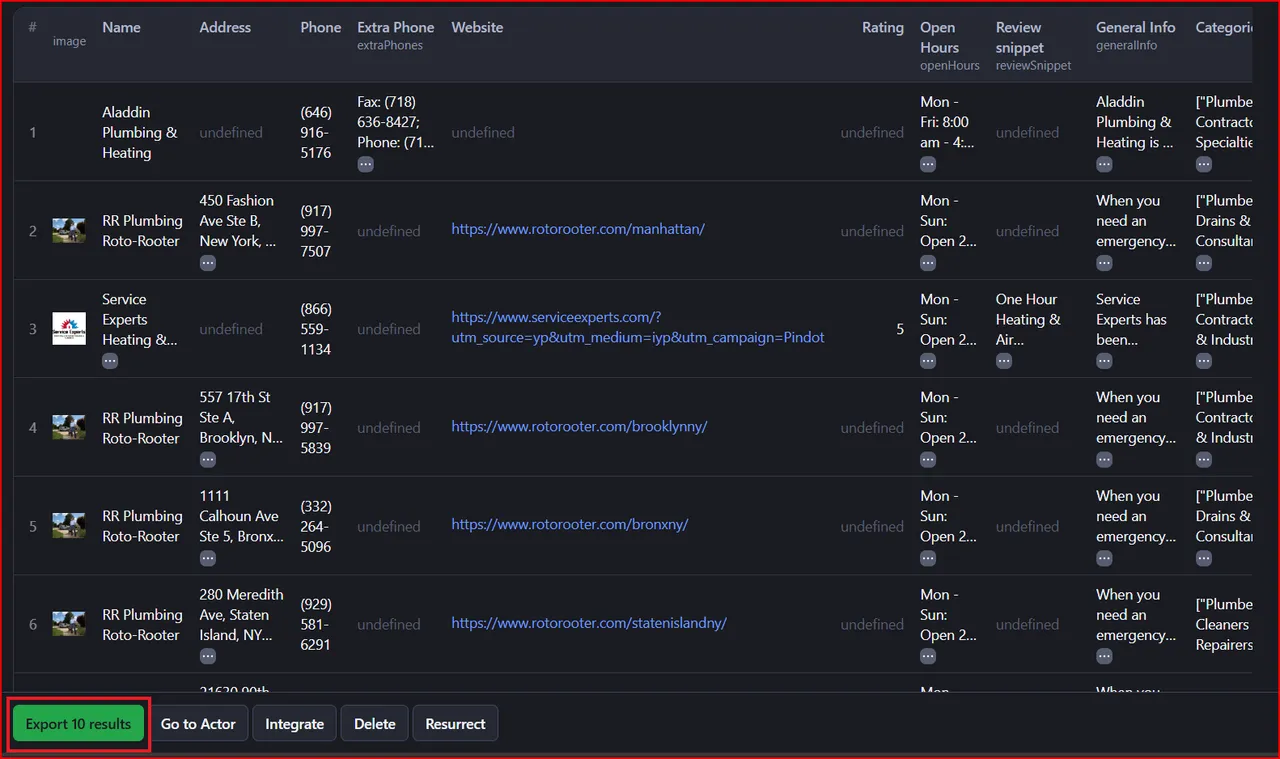1280x759 pixels.
Task: Expand categories in the 557 17th St row
Action: [x=1204, y=460]
